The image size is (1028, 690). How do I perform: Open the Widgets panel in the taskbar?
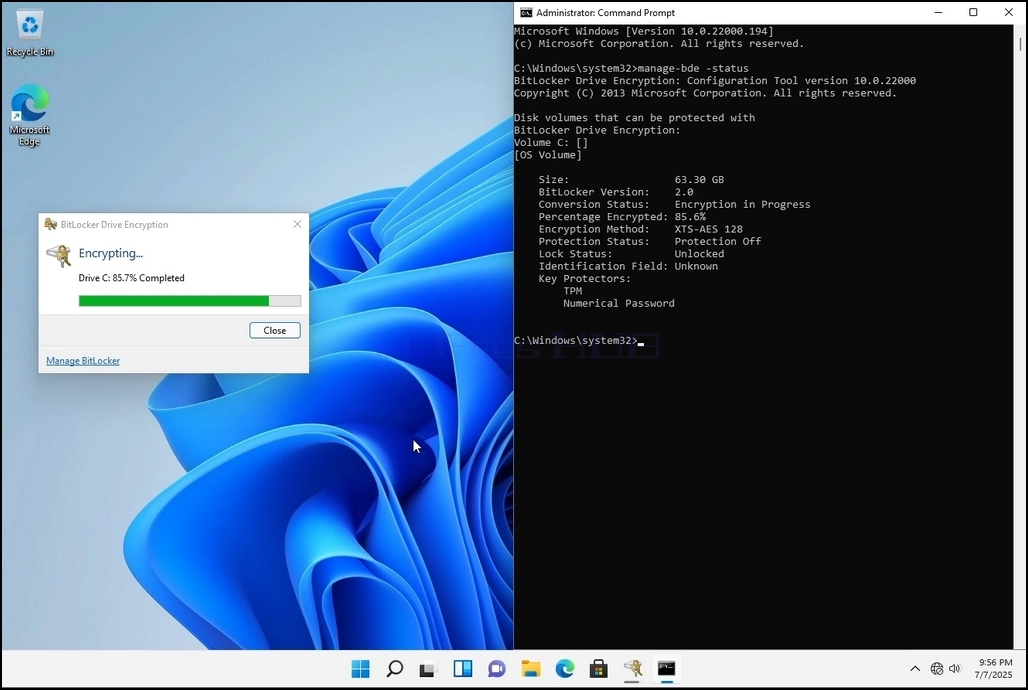(463, 668)
